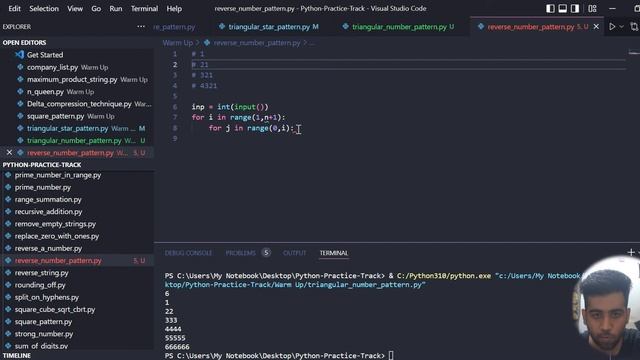Click Warm Up in breadcrumb path
640x360 pixels.
pyautogui.click(x=178, y=43)
